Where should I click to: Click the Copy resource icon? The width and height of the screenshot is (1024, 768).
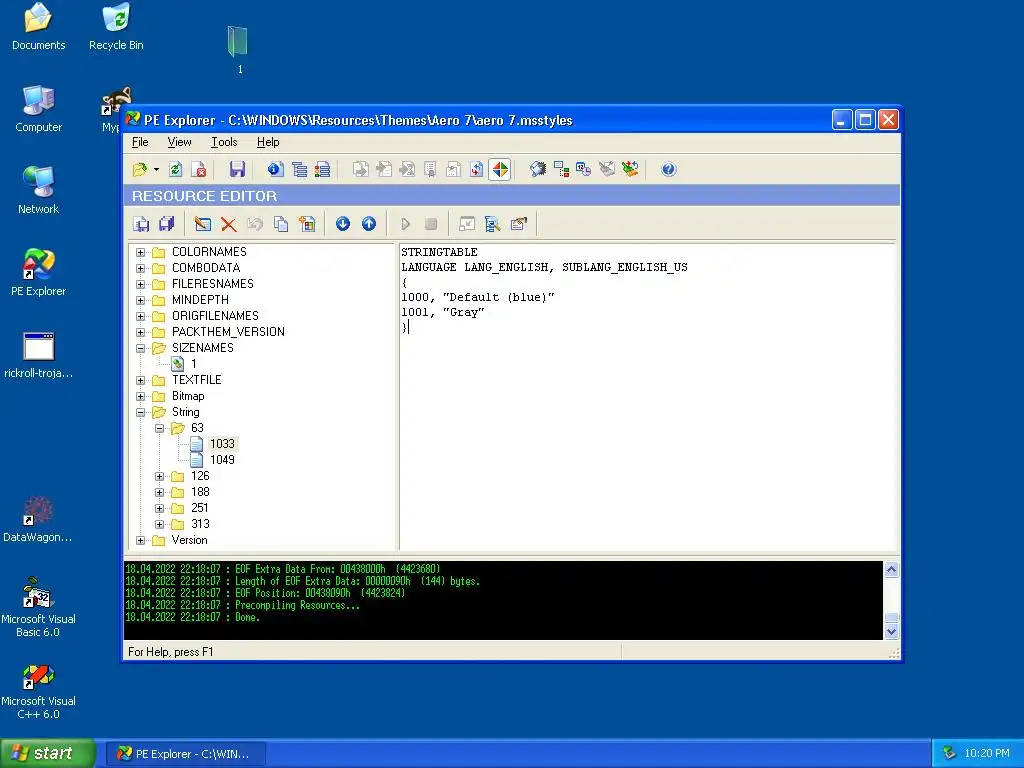click(x=281, y=224)
